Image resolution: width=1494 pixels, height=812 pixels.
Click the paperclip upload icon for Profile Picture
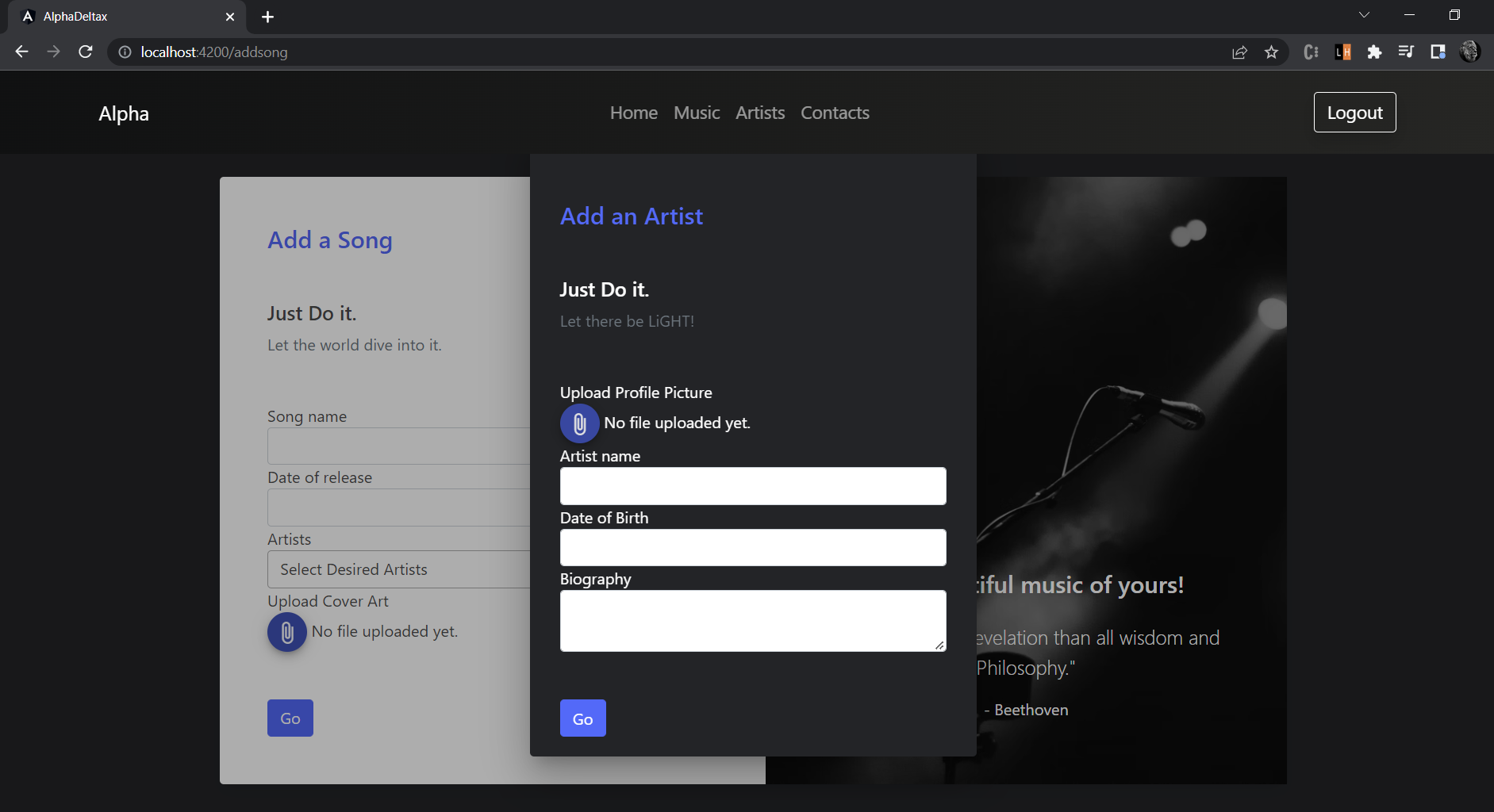[x=580, y=423]
